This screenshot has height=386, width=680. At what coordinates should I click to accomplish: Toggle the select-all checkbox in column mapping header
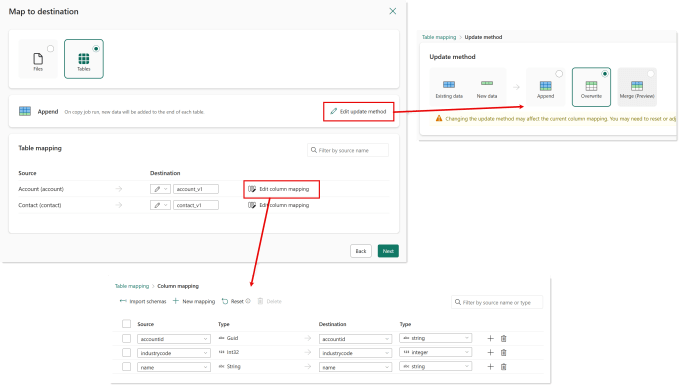point(126,324)
